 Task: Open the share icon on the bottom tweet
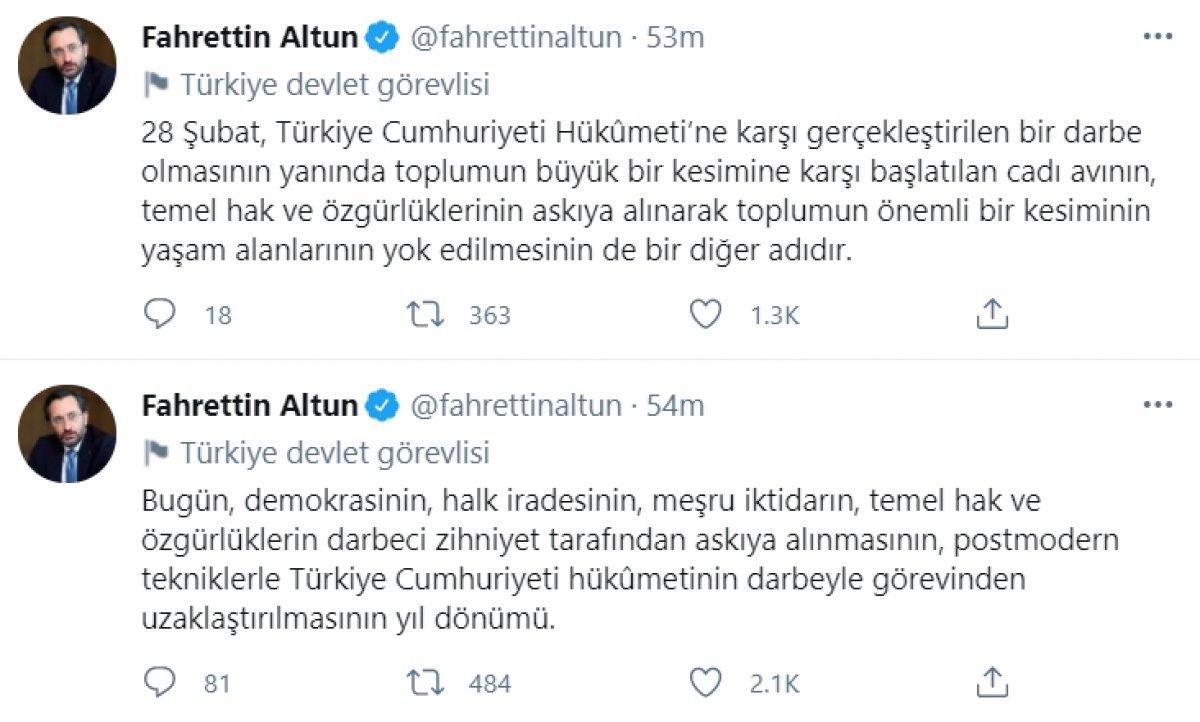tap(992, 682)
